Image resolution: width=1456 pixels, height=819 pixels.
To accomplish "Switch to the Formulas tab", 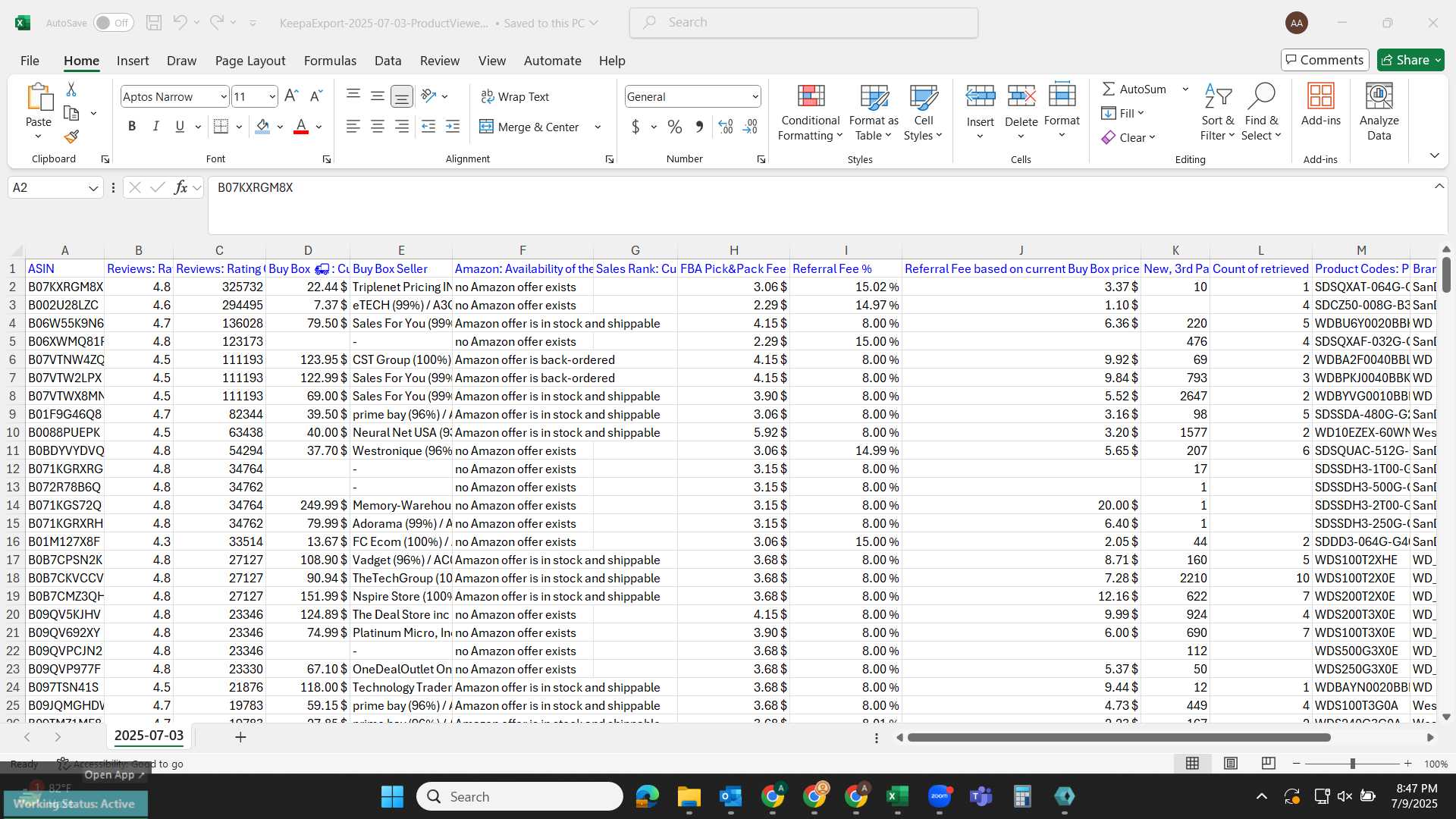I will pos(330,61).
